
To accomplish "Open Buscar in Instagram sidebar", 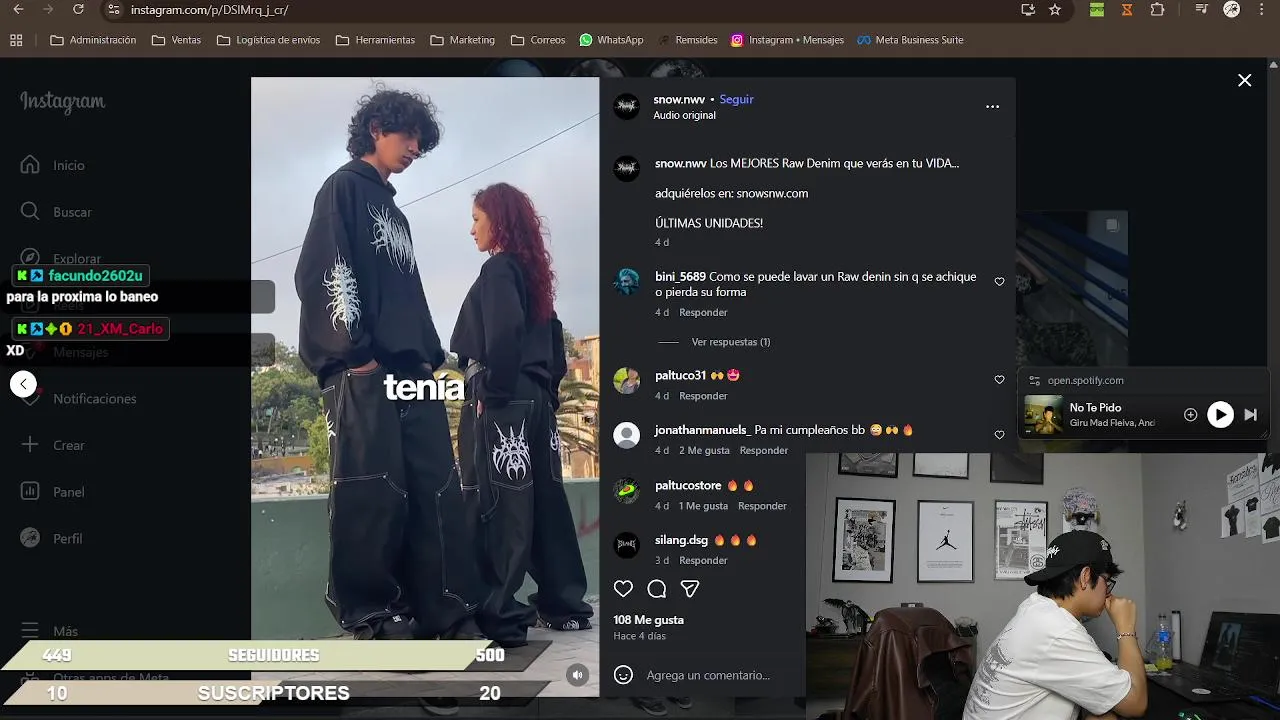I will click(x=58, y=212).
